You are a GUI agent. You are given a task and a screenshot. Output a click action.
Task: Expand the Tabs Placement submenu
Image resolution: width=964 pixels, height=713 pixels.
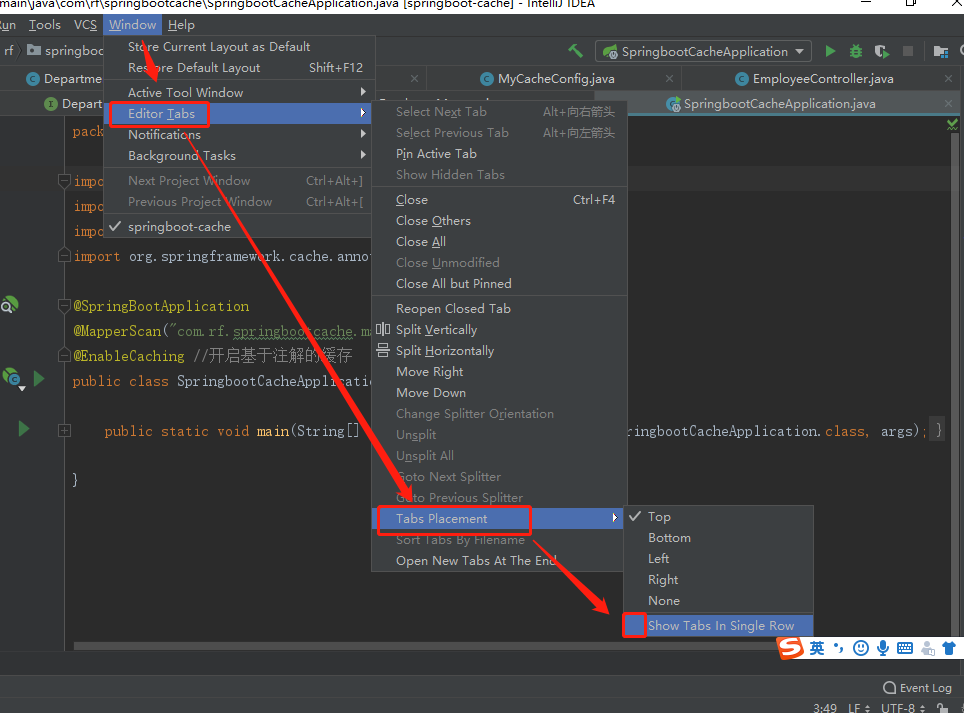click(497, 518)
